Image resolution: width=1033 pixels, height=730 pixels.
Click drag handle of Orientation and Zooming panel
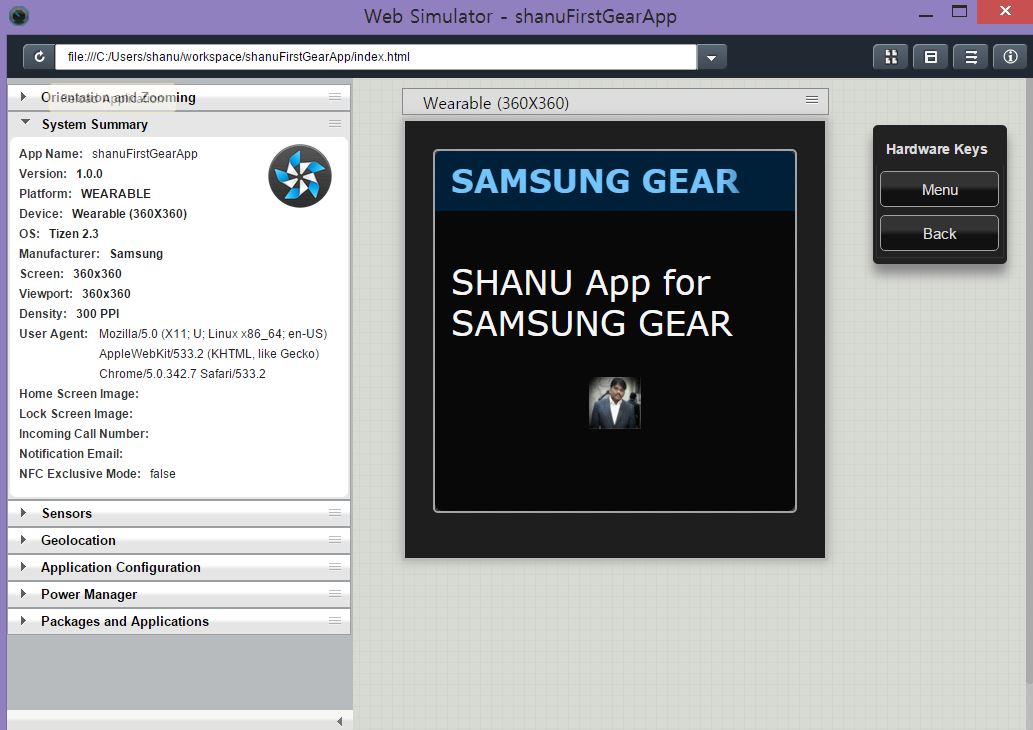coord(335,97)
